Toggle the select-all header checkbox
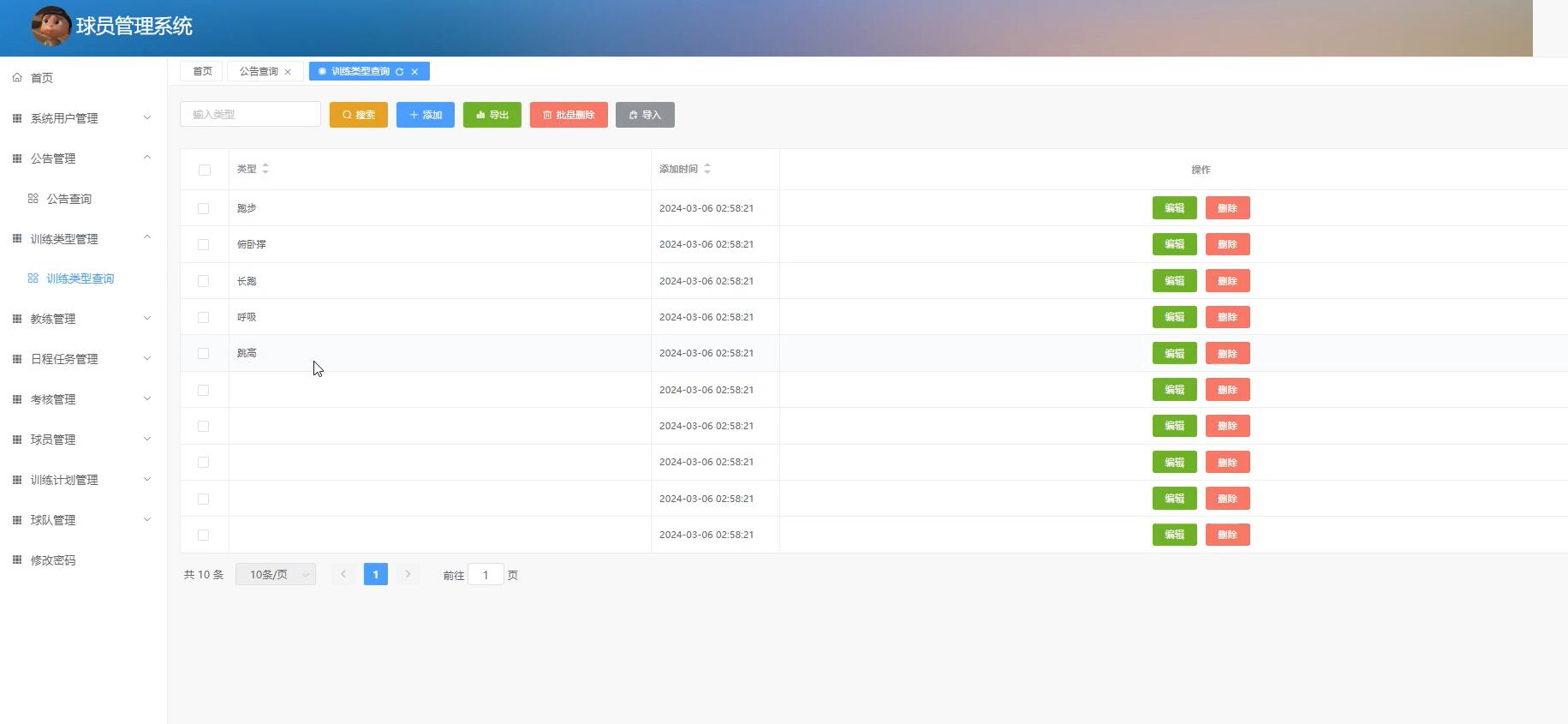Viewport: 1568px width, 724px height. [204, 170]
